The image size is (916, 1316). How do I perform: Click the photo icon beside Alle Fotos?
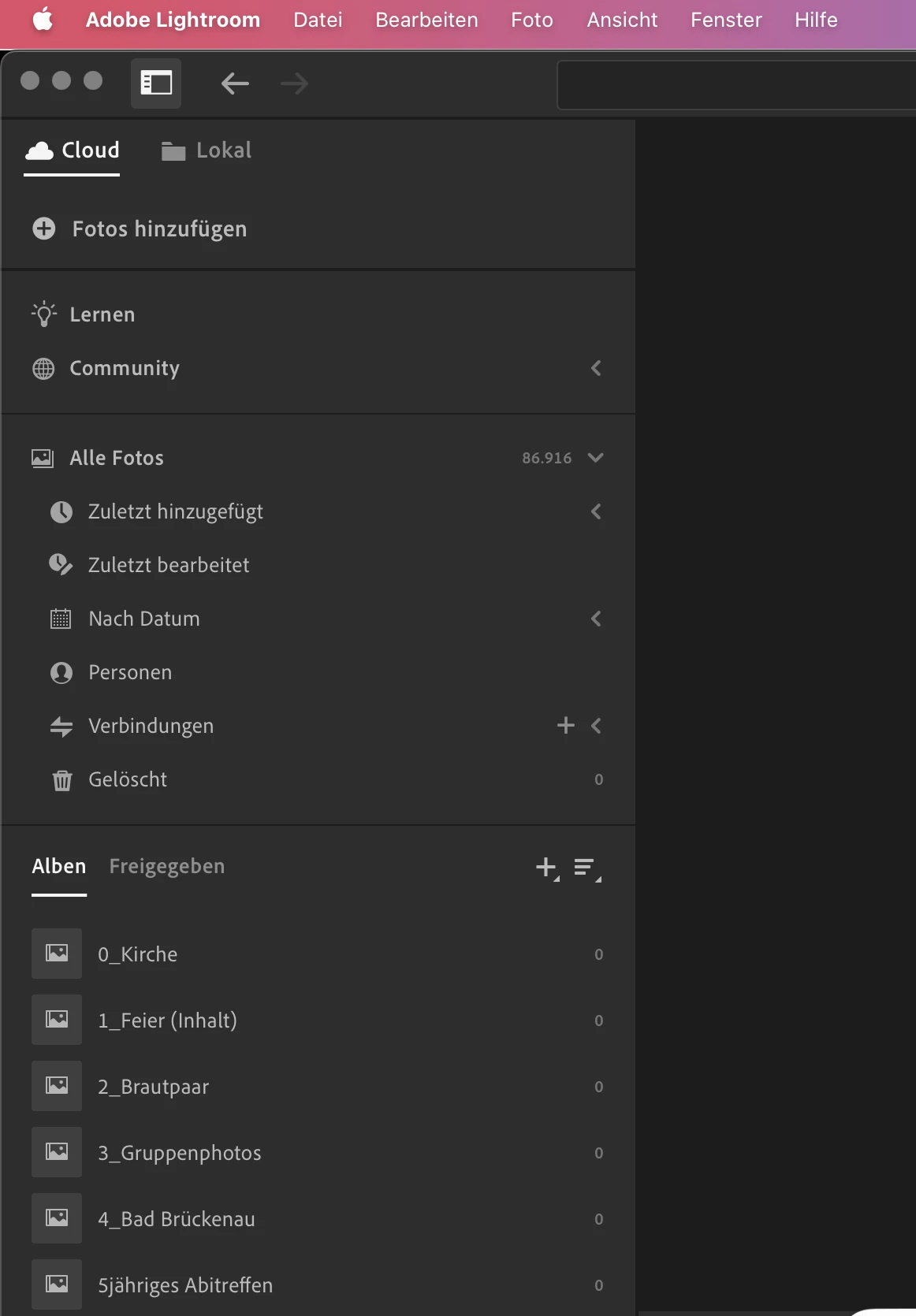[43, 458]
